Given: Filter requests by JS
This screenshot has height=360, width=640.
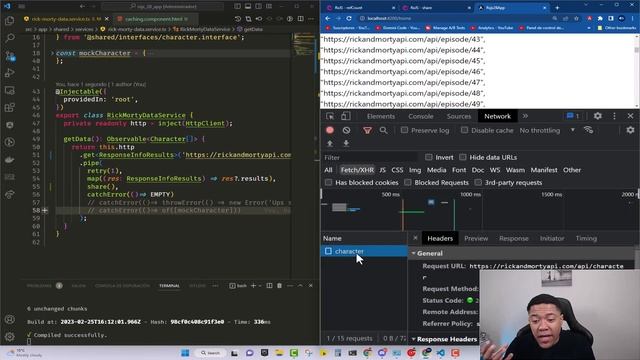Looking at the screenshot, I should tap(382, 170).
